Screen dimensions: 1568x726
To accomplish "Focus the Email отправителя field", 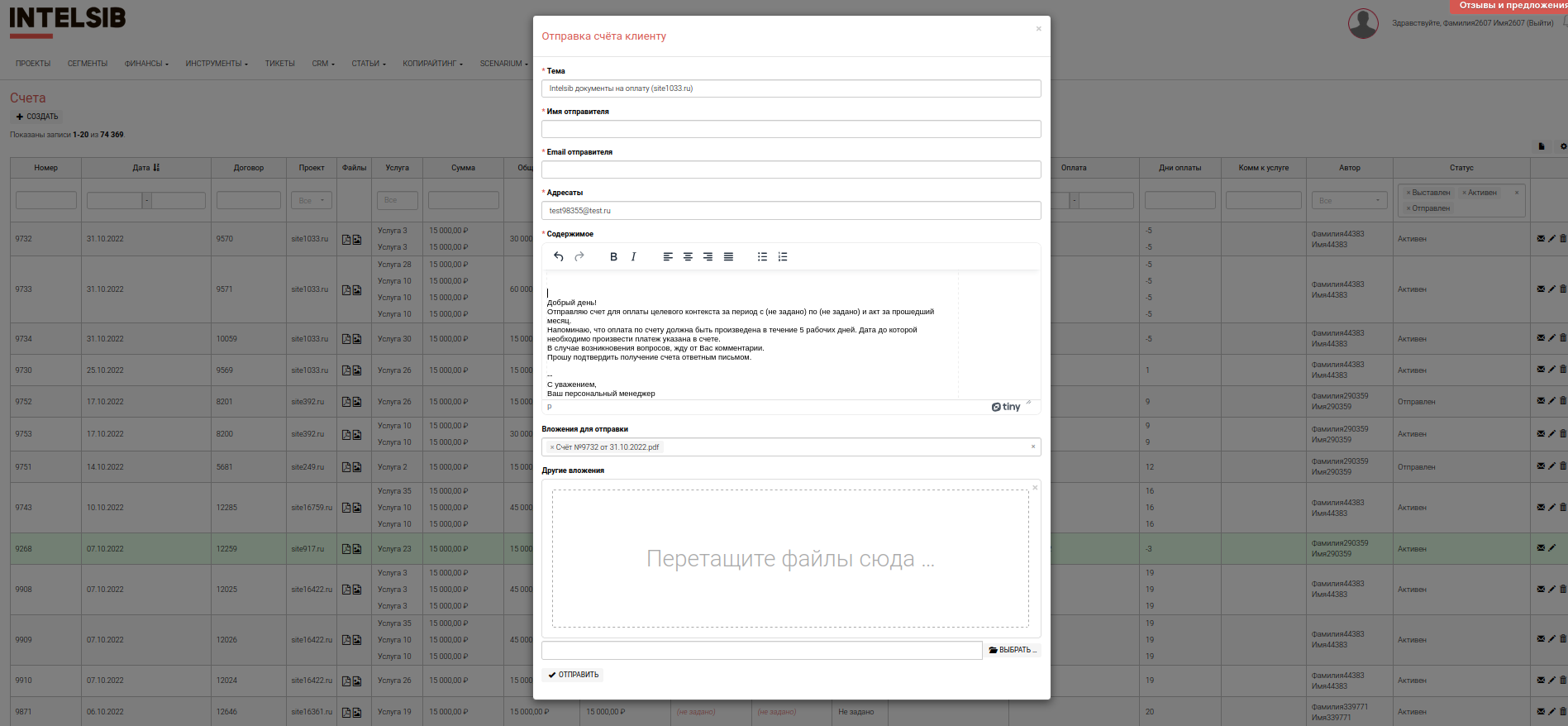I will pyautogui.click(x=790, y=170).
